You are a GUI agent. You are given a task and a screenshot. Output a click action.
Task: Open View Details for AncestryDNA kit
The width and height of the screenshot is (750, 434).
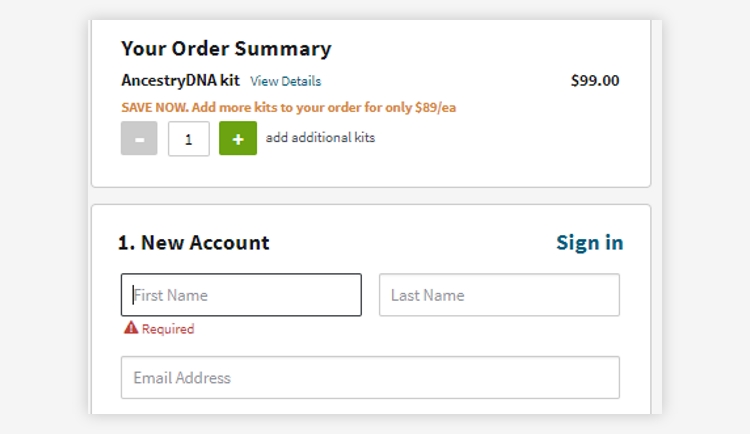click(x=286, y=81)
